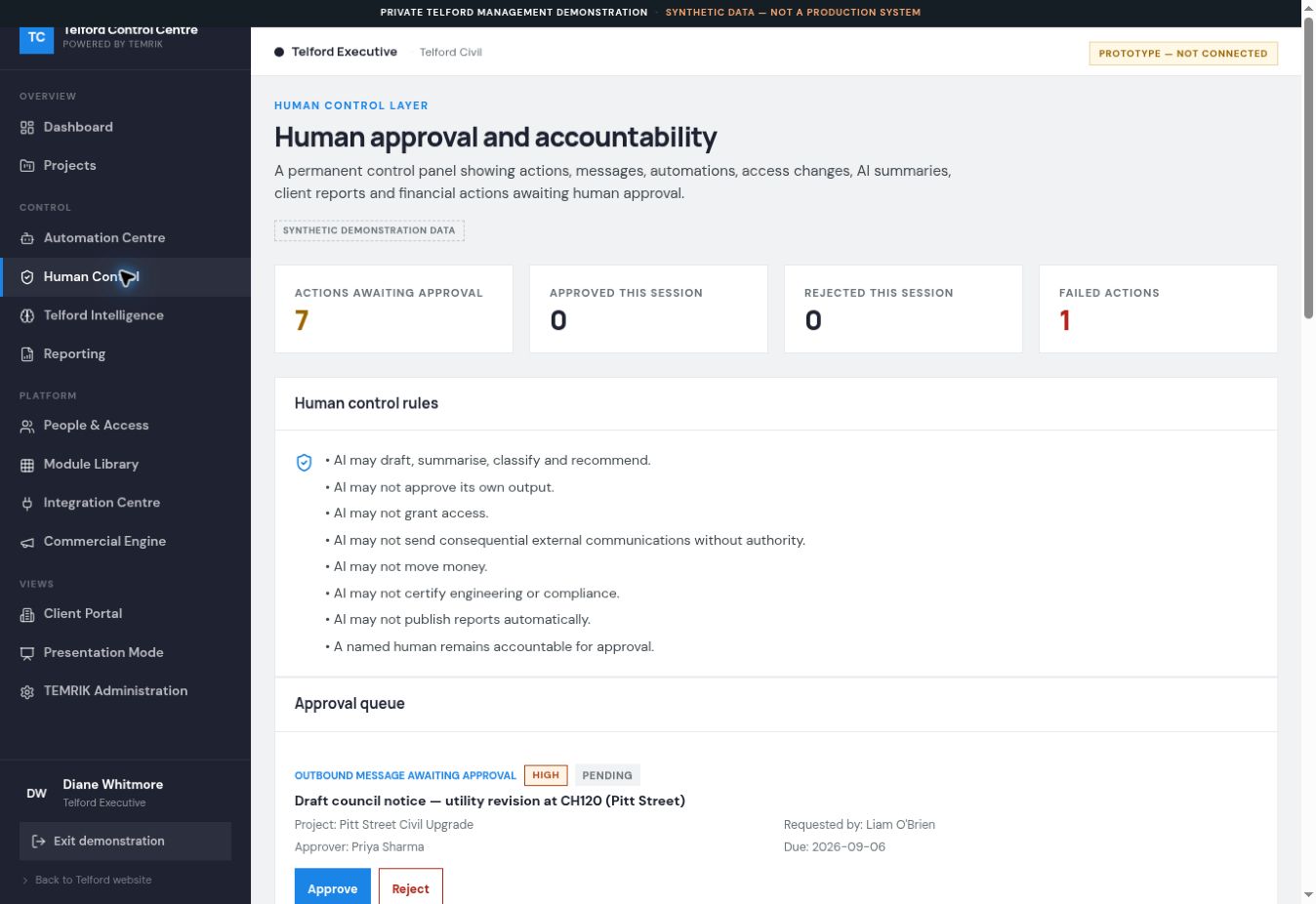Screen dimensions: 1316x904
Task: Go to Projects in sidebar
Action: point(125,166)
